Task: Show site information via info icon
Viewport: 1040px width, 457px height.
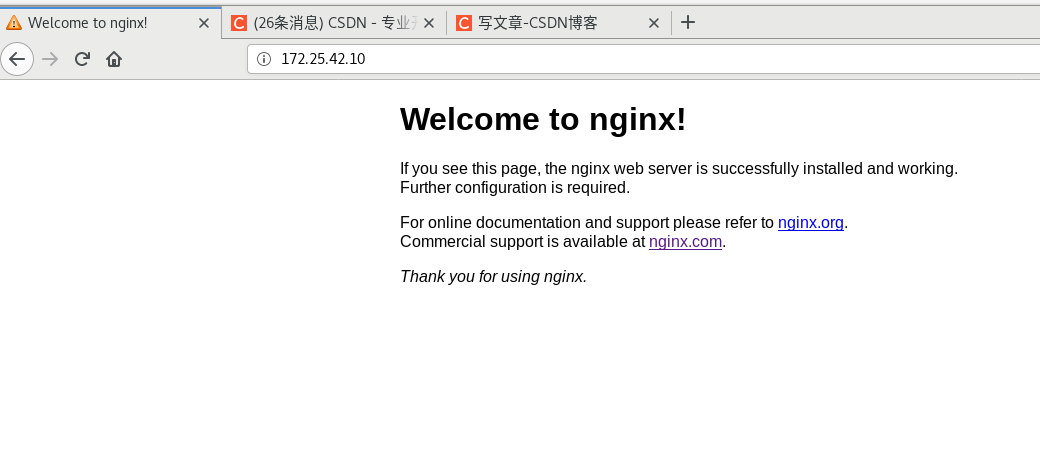Action: pyautogui.click(x=264, y=59)
